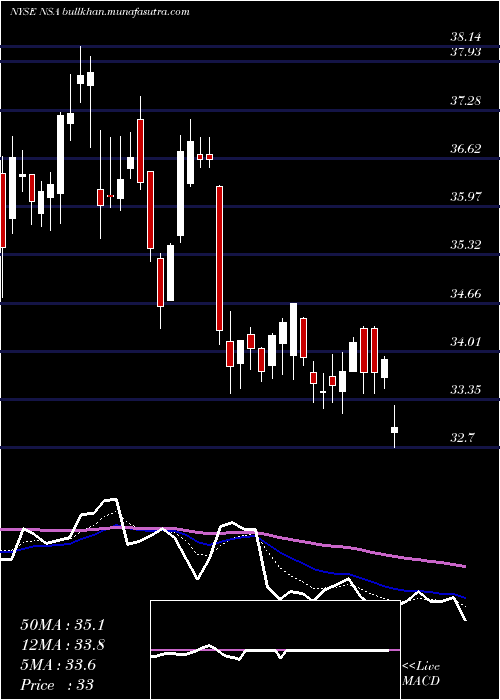Viewport: 500px width, 700px height.
Task: Click the 34.66 price level label
Action: (x=466, y=294)
